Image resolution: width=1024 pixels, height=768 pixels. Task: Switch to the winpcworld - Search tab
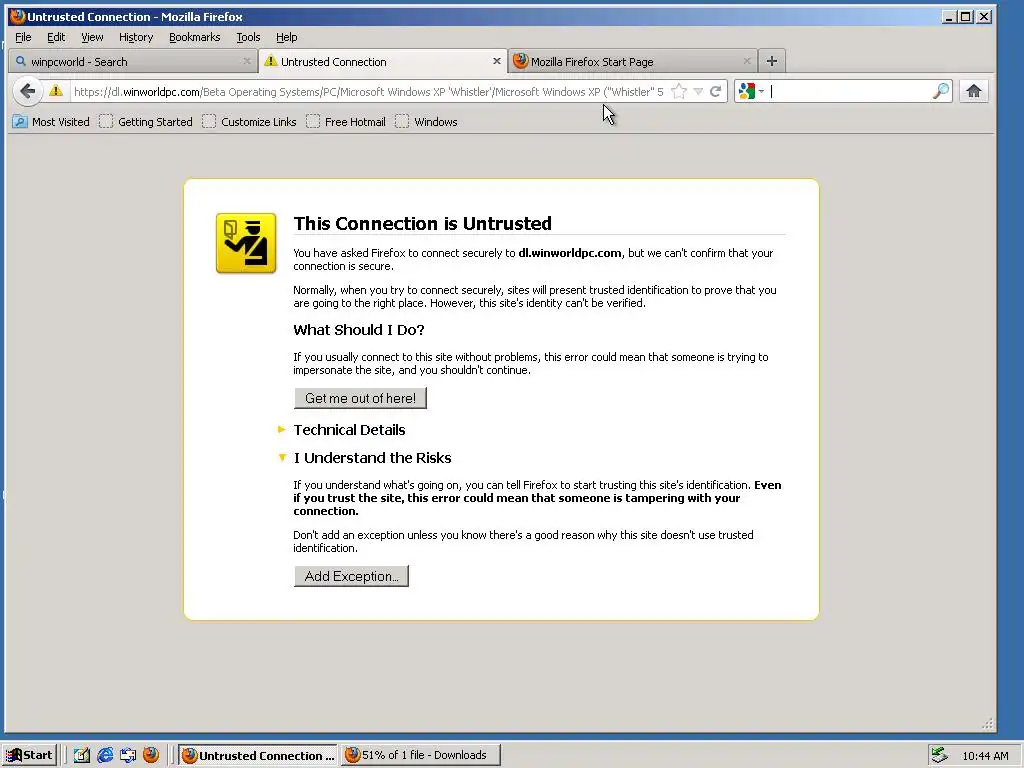pos(134,61)
